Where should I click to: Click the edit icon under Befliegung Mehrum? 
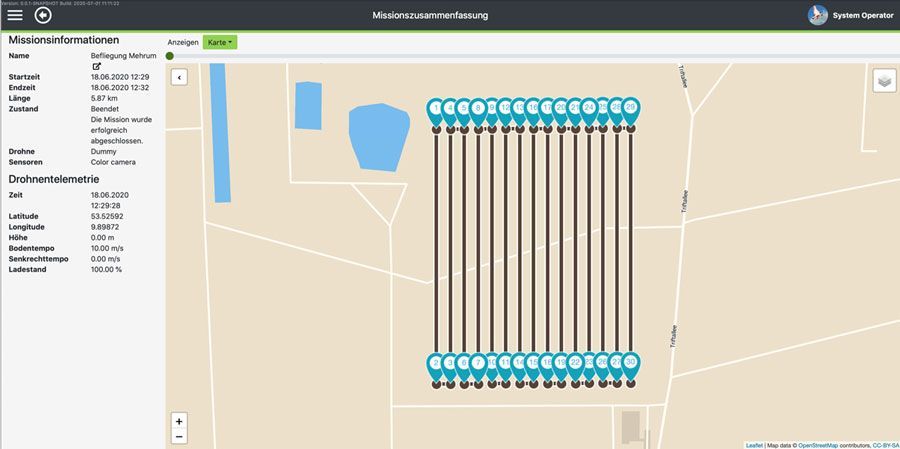(x=97, y=66)
